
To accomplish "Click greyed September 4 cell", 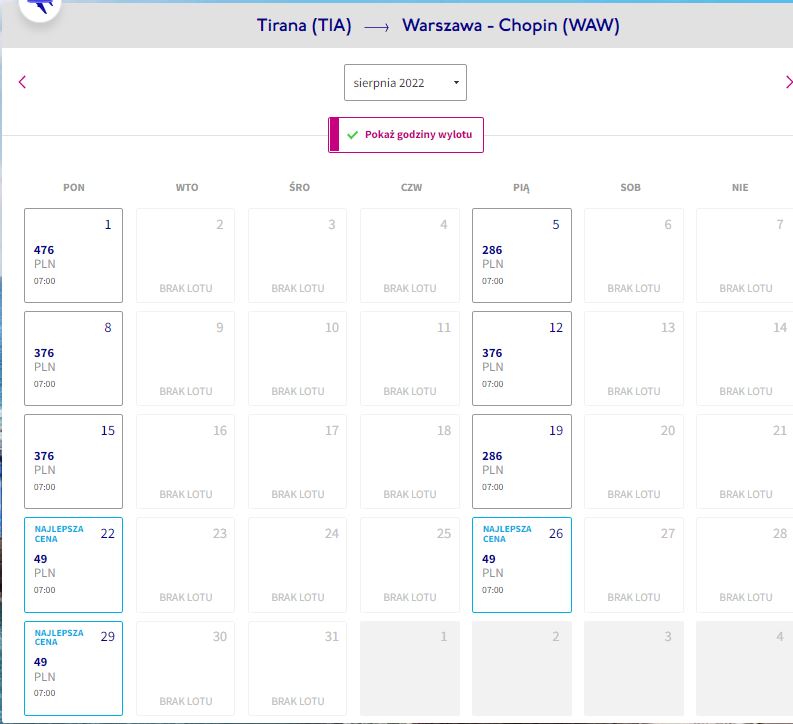I will pos(744,668).
